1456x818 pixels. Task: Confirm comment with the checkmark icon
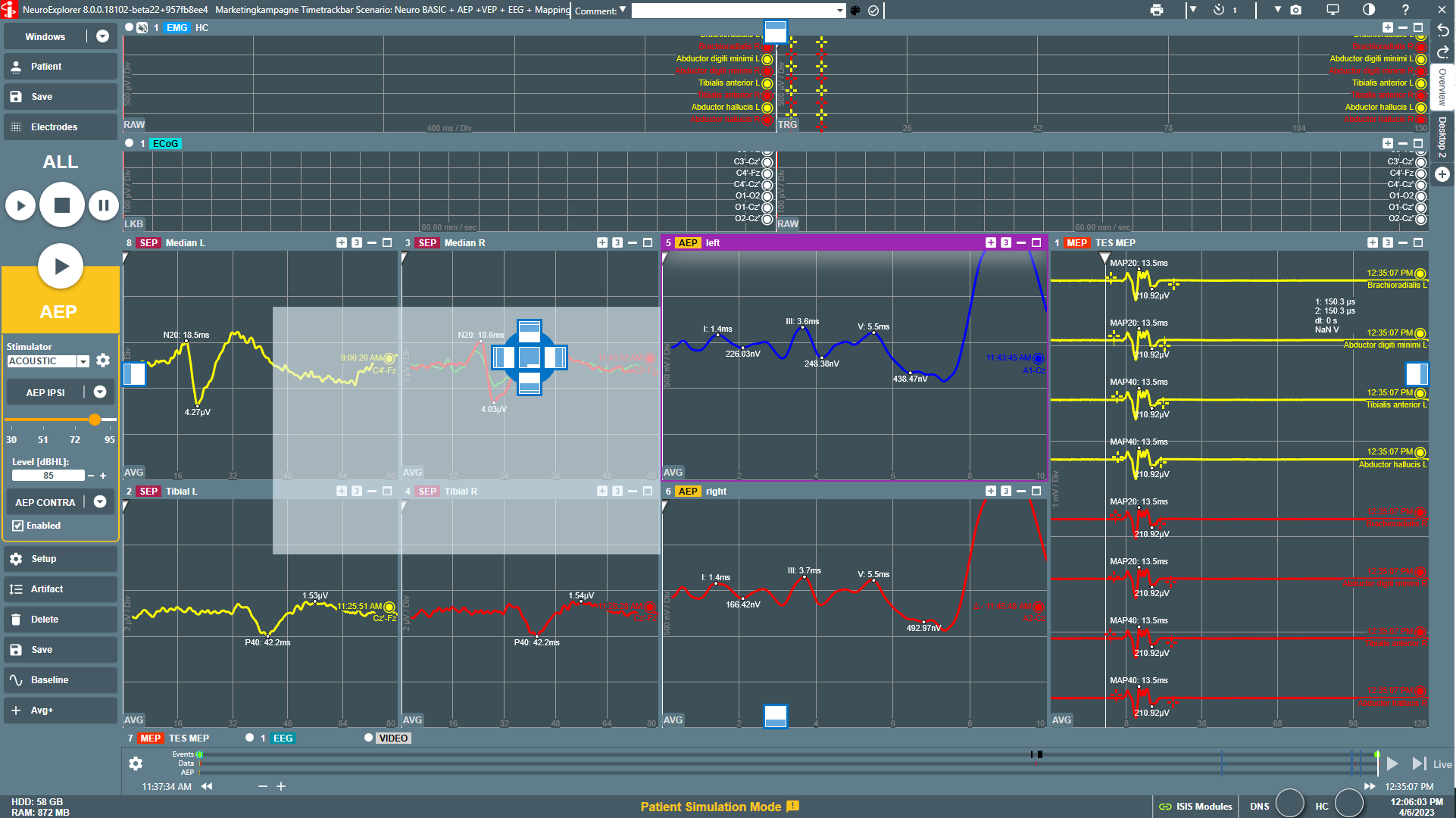pyautogui.click(x=873, y=11)
